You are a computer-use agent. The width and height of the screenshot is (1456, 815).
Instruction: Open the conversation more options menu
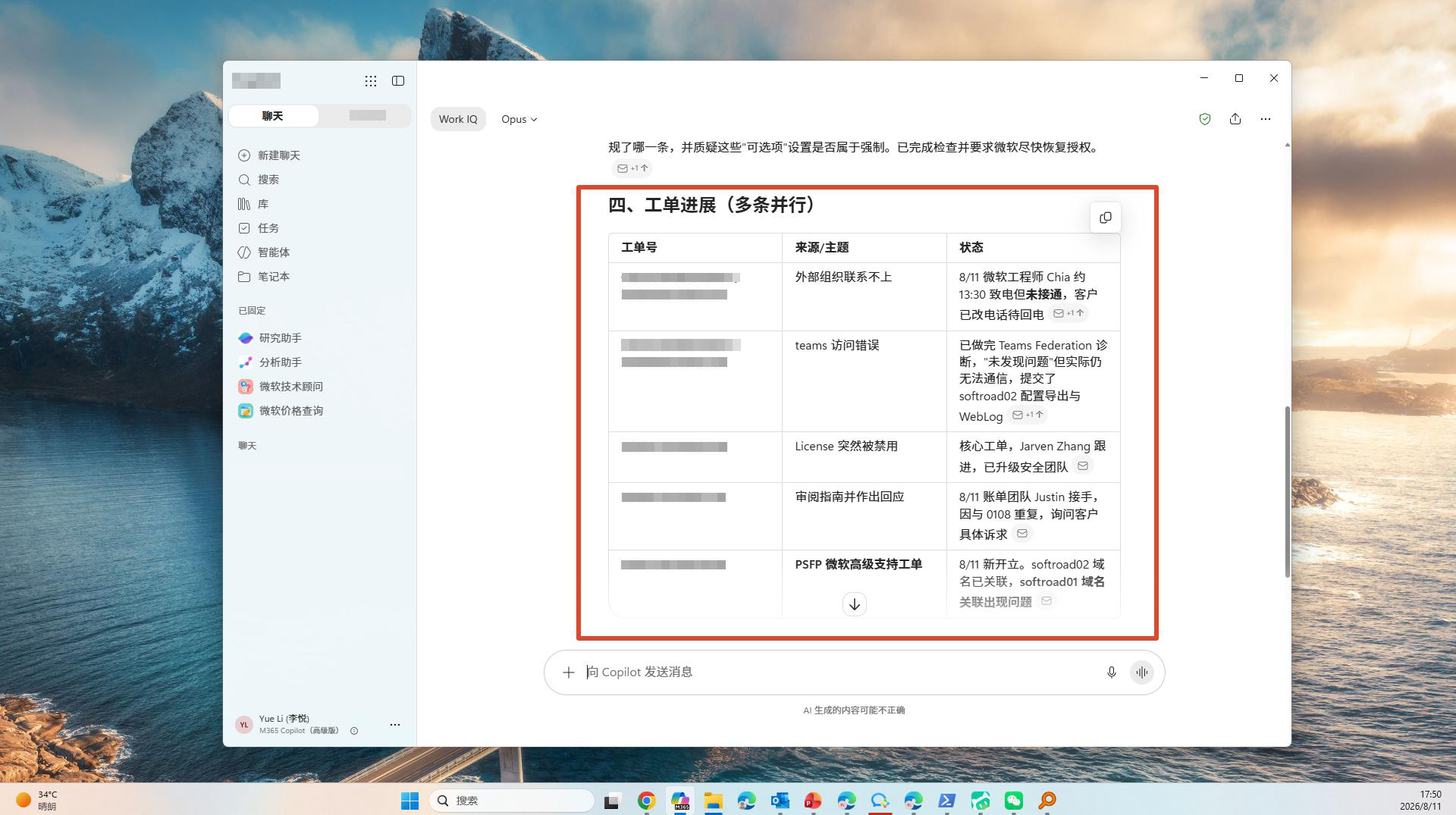tap(1266, 119)
